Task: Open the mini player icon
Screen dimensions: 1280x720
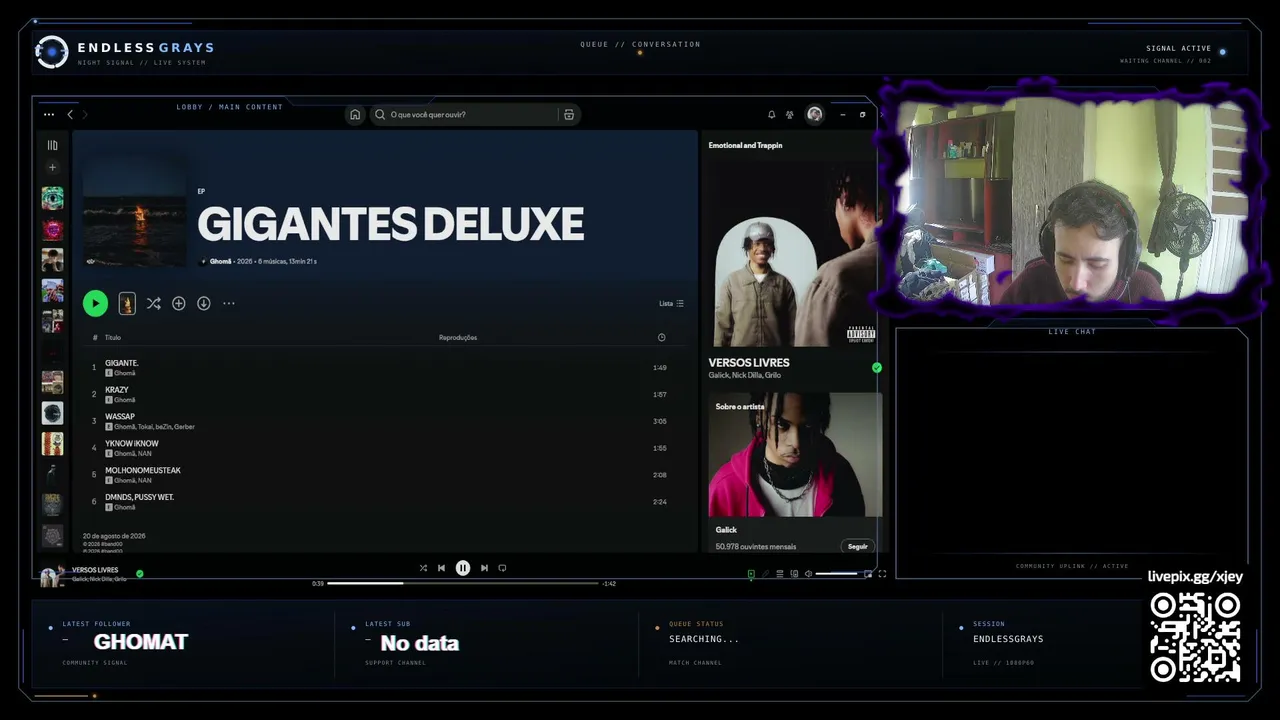Action: [868, 574]
